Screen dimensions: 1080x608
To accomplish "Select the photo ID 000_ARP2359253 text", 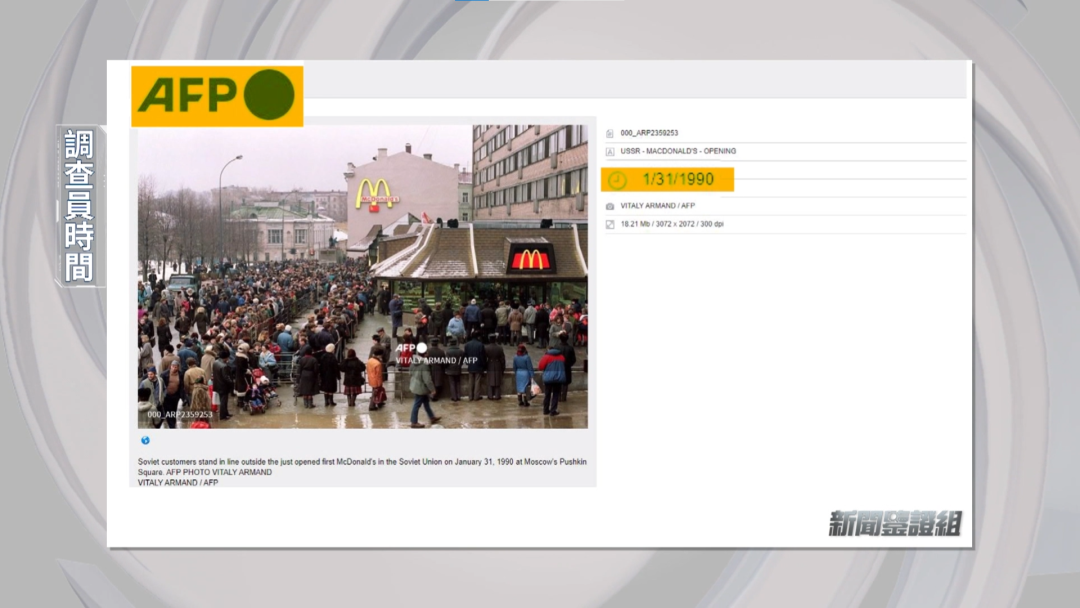I will 649,133.
